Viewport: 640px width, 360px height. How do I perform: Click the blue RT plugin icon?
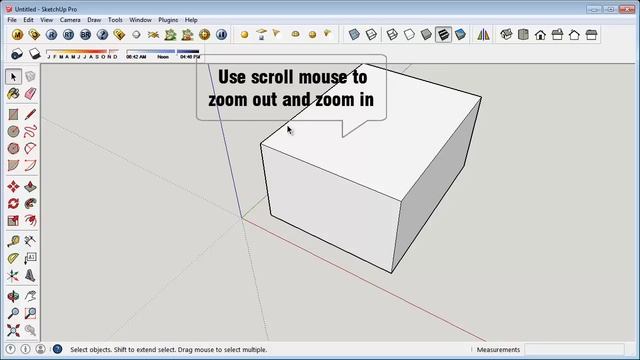(69, 35)
